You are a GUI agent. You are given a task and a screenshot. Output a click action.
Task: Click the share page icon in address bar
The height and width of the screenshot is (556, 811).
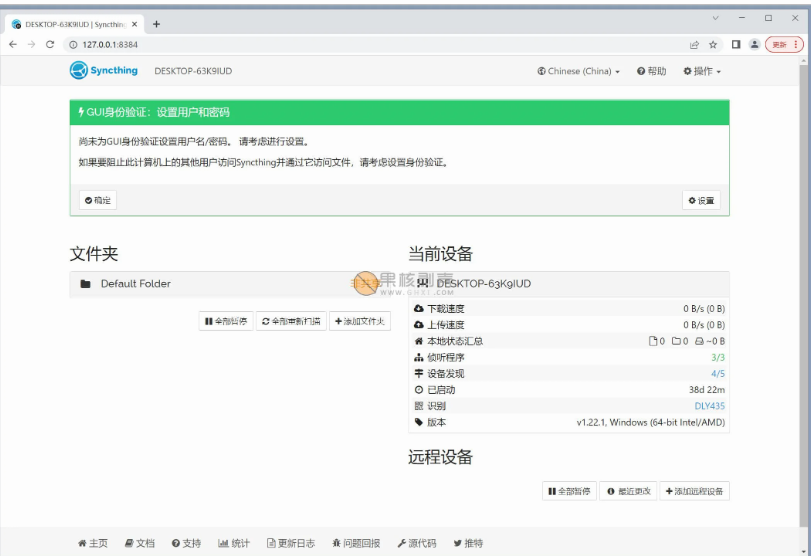(x=694, y=45)
